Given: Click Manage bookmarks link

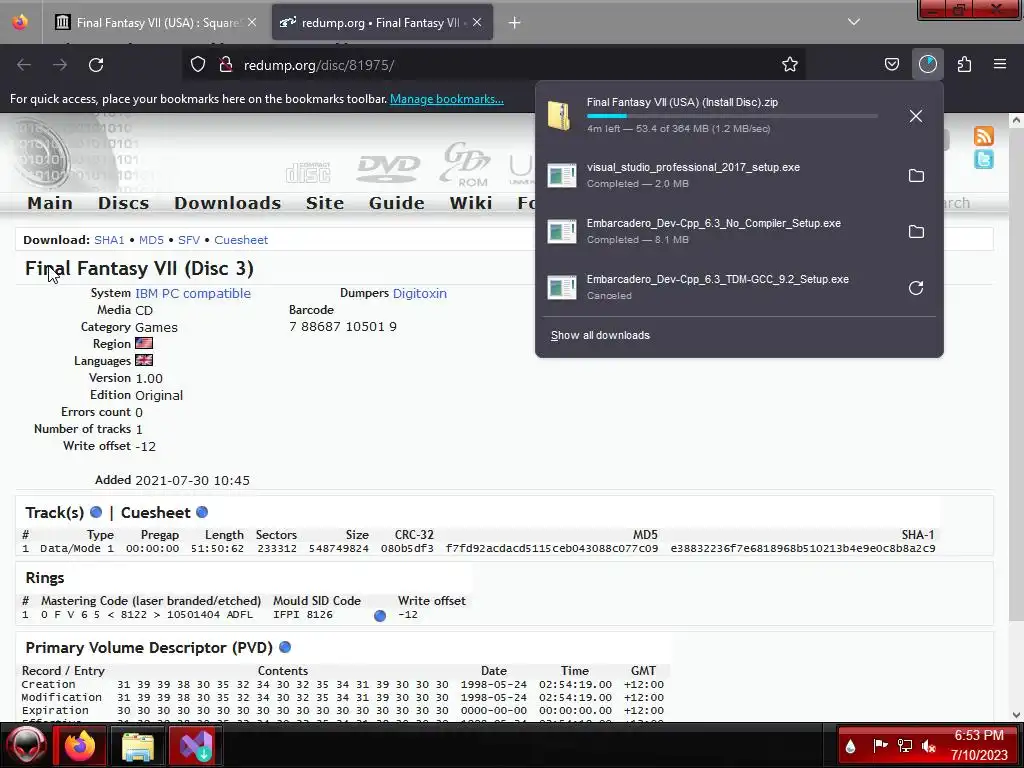Looking at the screenshot, I should pos(447,99).
